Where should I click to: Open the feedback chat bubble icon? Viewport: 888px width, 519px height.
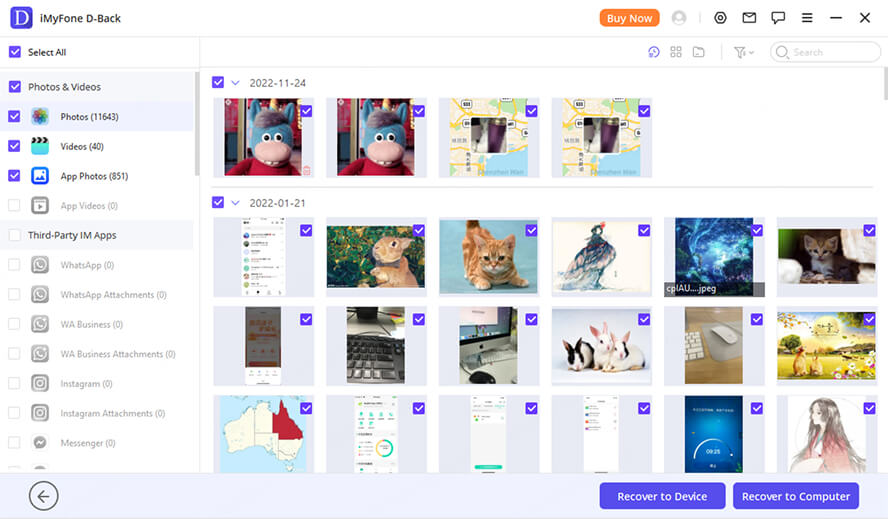(778, 18)
